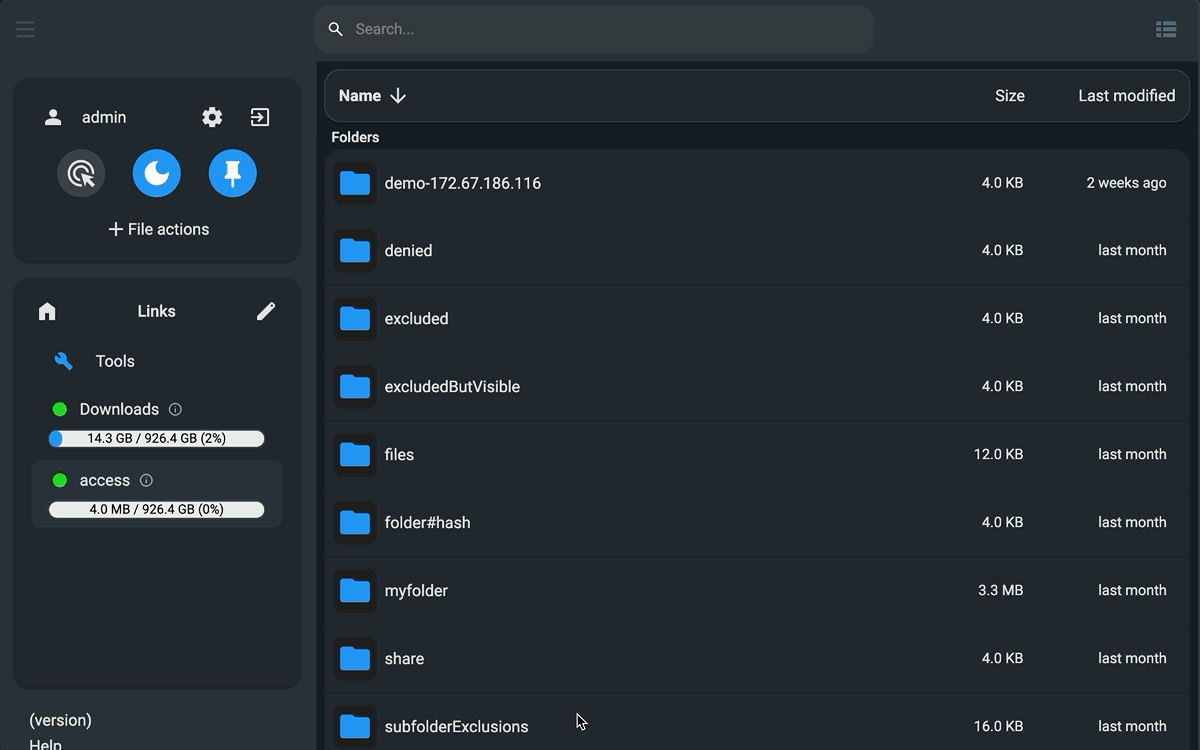Click the Links heading
Screen dimensions: 1200x750
point(156,311)
